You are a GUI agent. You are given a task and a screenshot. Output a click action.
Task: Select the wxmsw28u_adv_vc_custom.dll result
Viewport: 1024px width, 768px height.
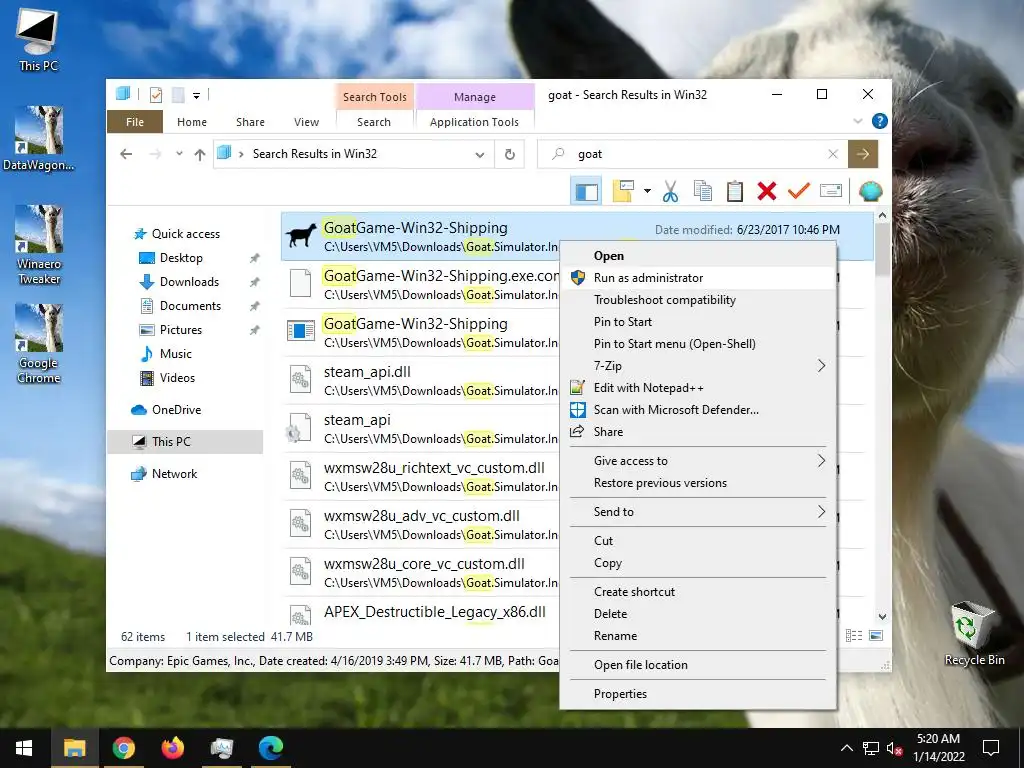(421, 524)
